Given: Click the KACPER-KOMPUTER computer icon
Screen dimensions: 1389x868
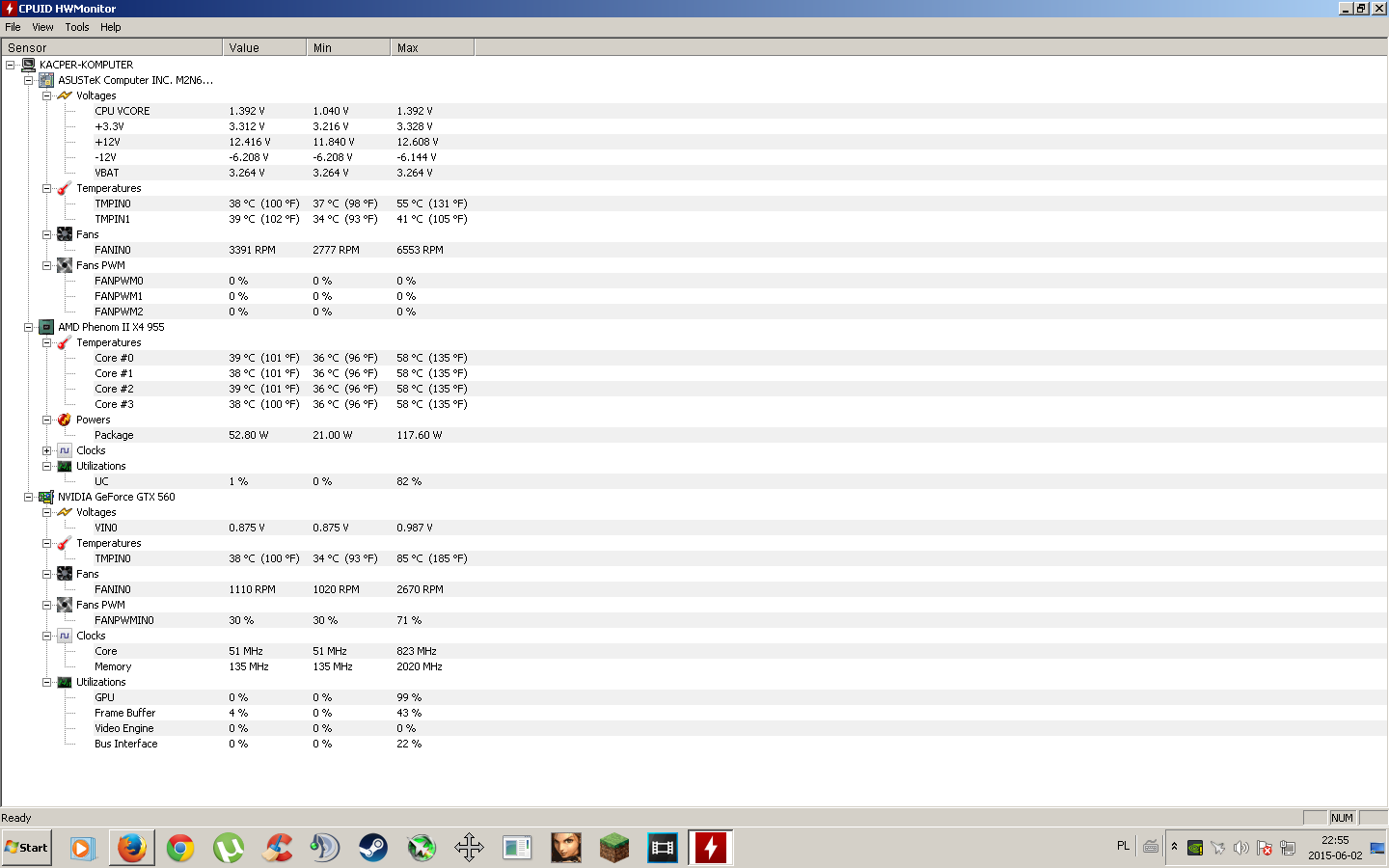Looking at the screenshot, I should 29,65.
